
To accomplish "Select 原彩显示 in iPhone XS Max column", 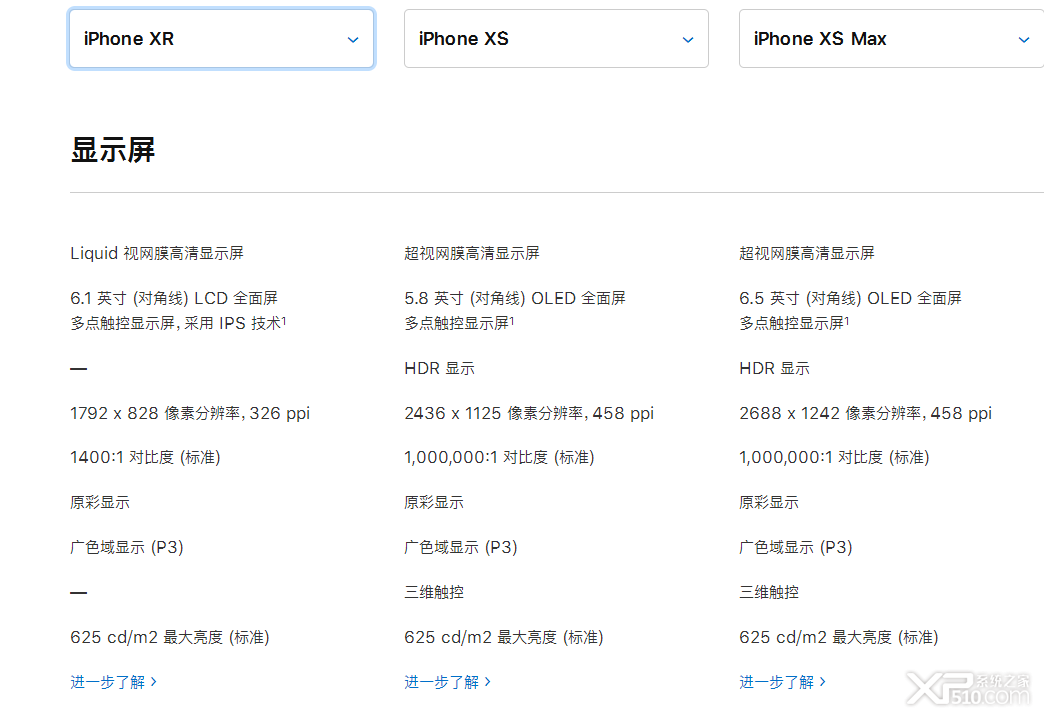I will [769, 503].
